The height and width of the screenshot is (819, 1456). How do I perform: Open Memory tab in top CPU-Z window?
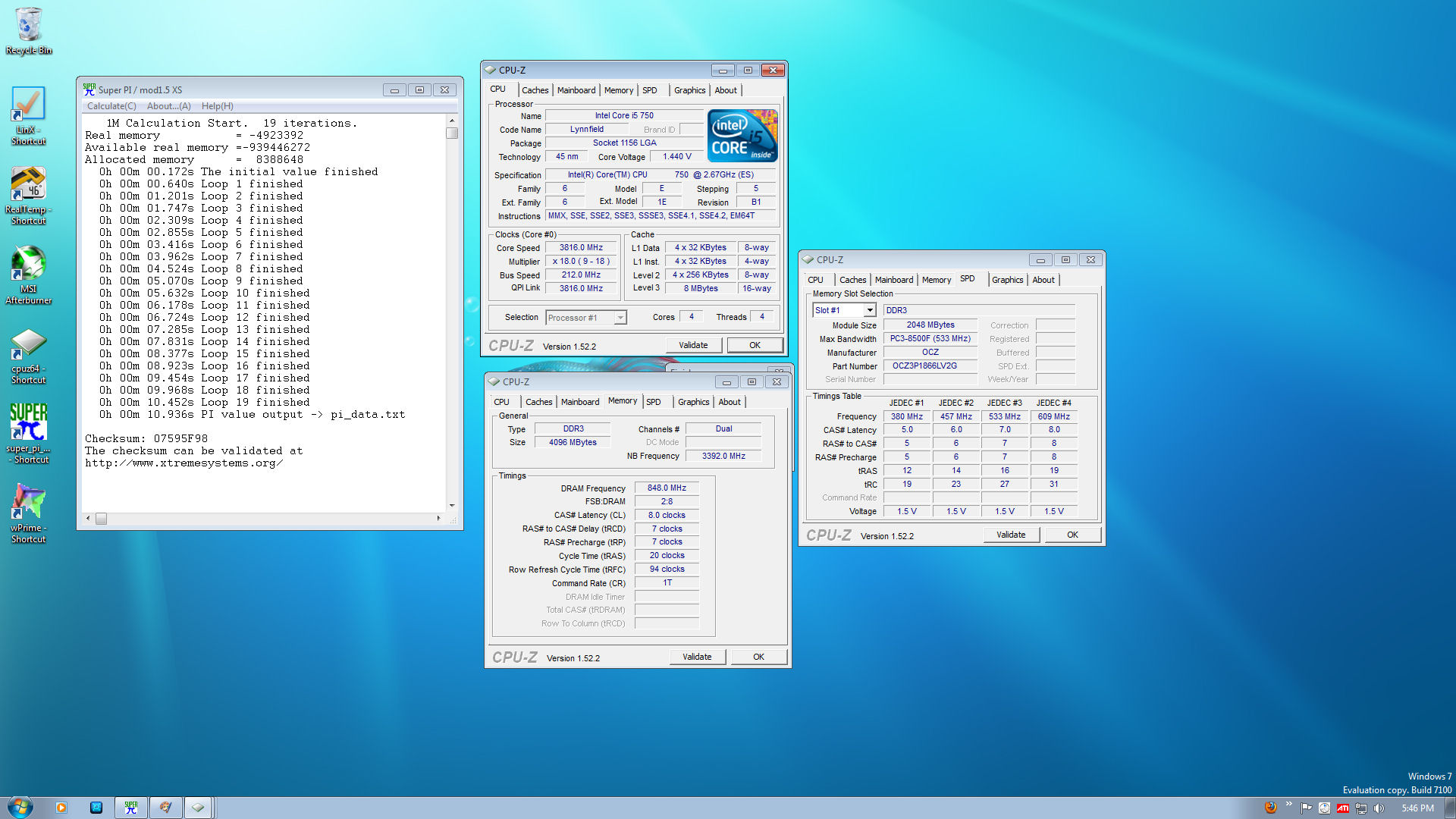(x=619, y=90)
